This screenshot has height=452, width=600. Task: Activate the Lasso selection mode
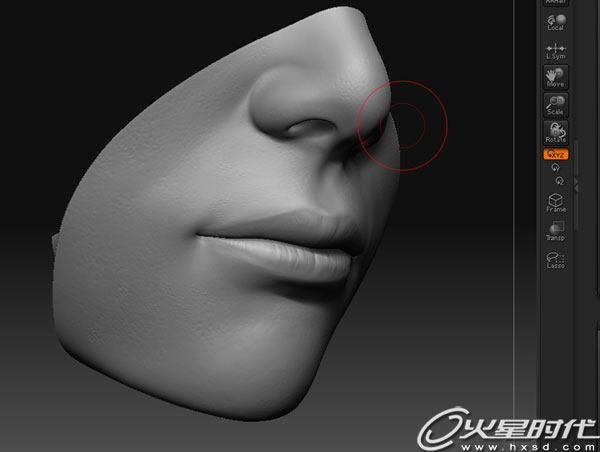click(556, 259)
